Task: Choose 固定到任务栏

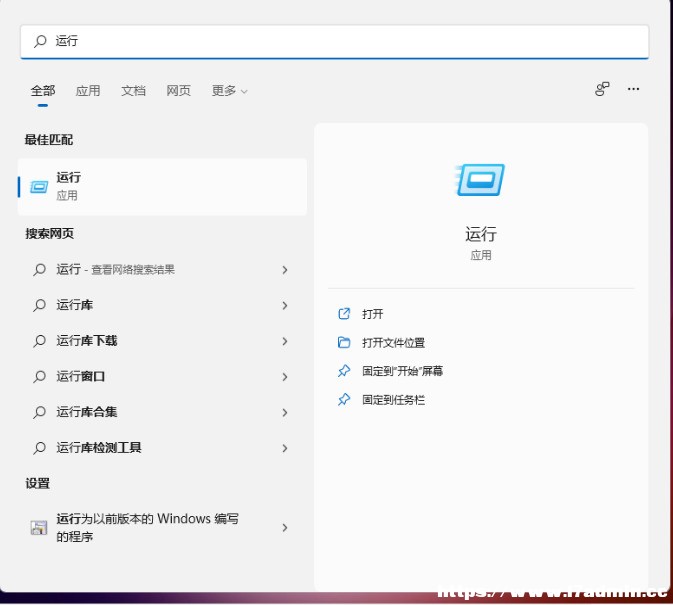Action: click(x=394, y=400)
